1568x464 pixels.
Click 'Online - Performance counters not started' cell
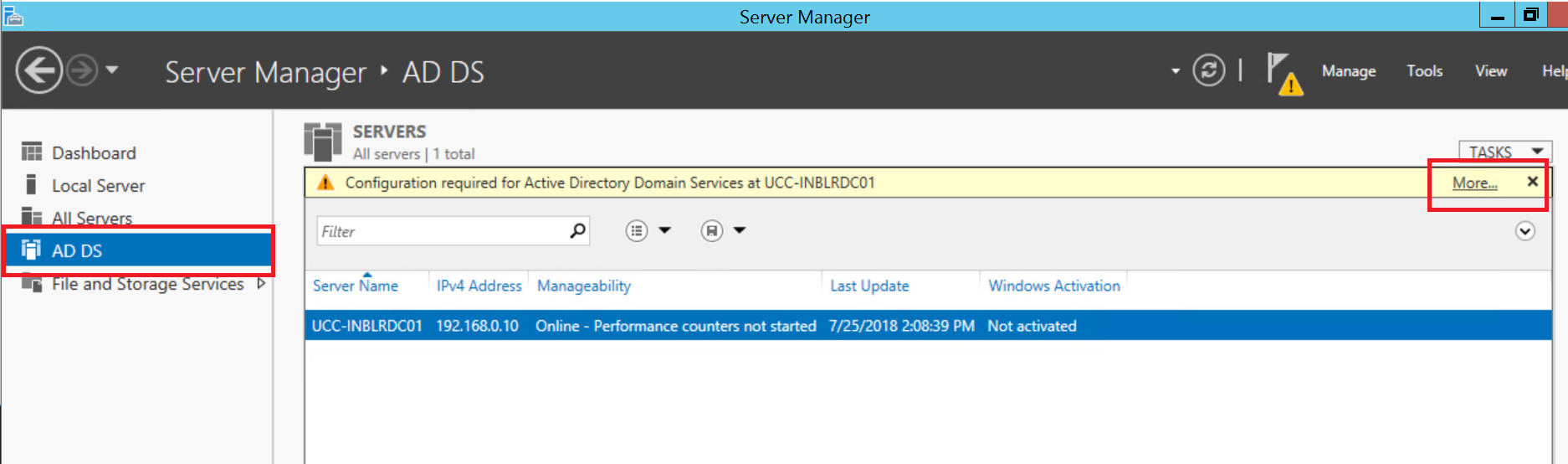tap(675, 326)
